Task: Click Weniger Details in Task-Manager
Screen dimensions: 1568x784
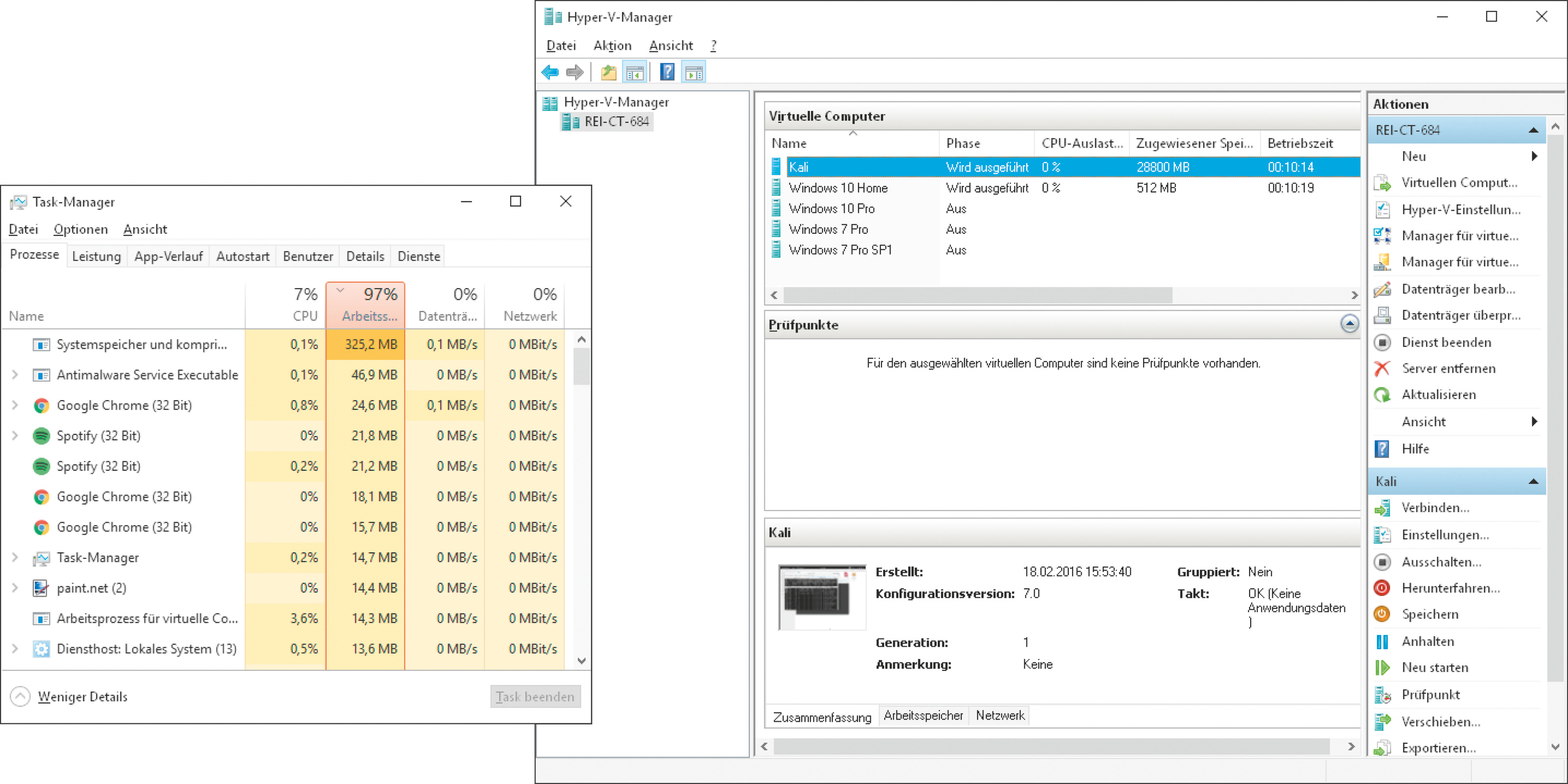Action: pos(82,696)
